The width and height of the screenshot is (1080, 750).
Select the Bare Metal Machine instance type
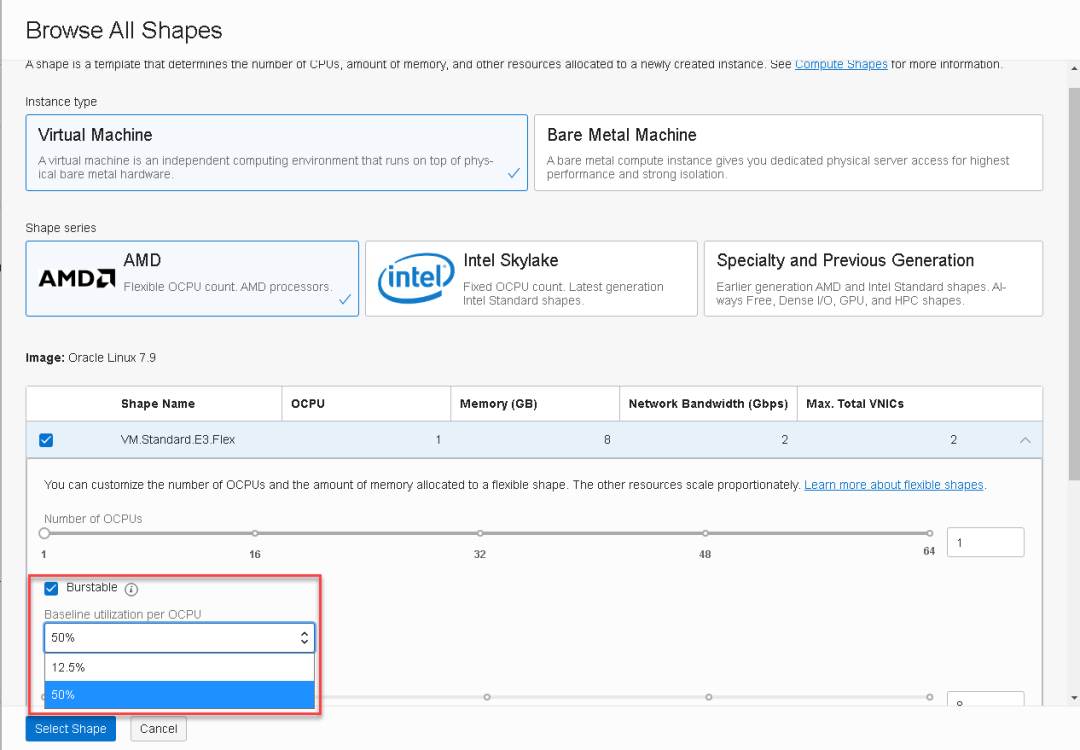coord(788,152)
